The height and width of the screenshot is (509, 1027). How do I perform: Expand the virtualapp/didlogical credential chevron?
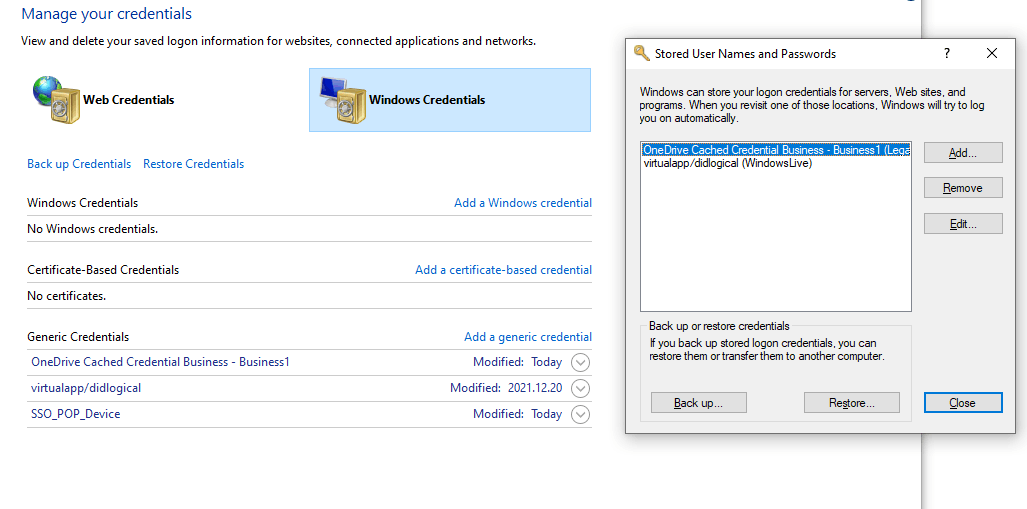click(580, 388)
